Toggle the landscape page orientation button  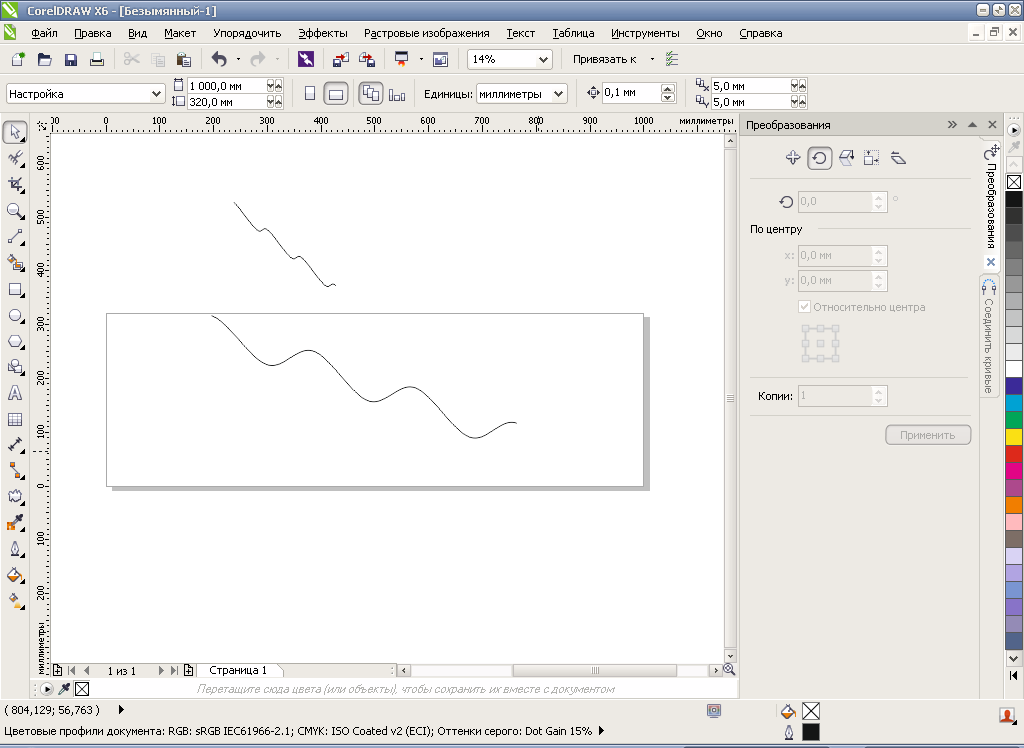[x=337, y=94]
